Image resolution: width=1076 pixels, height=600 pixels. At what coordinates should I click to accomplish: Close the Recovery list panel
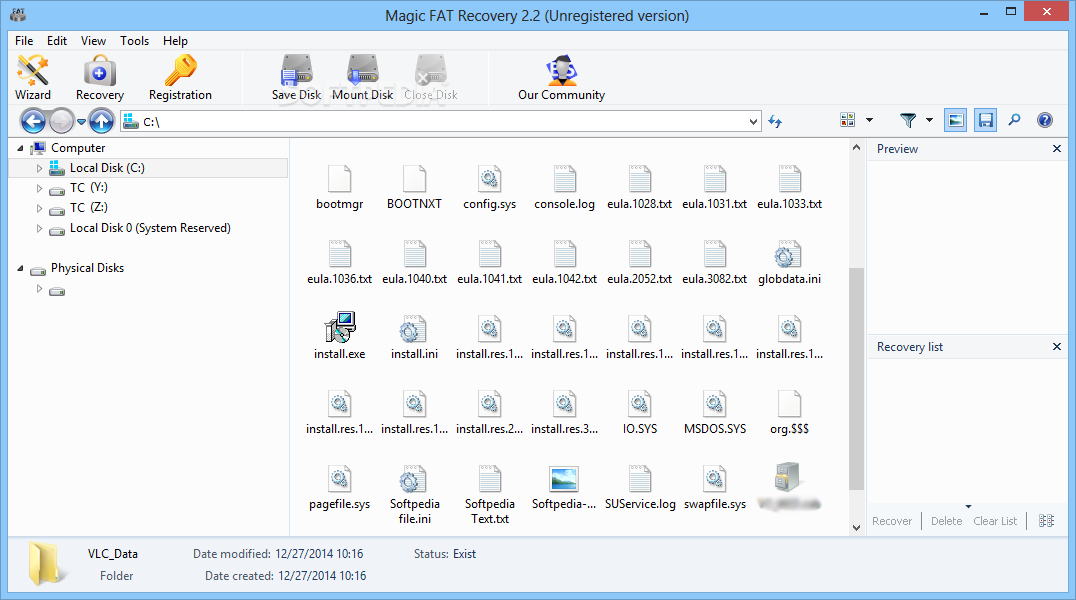click(x=1057, y=347)
